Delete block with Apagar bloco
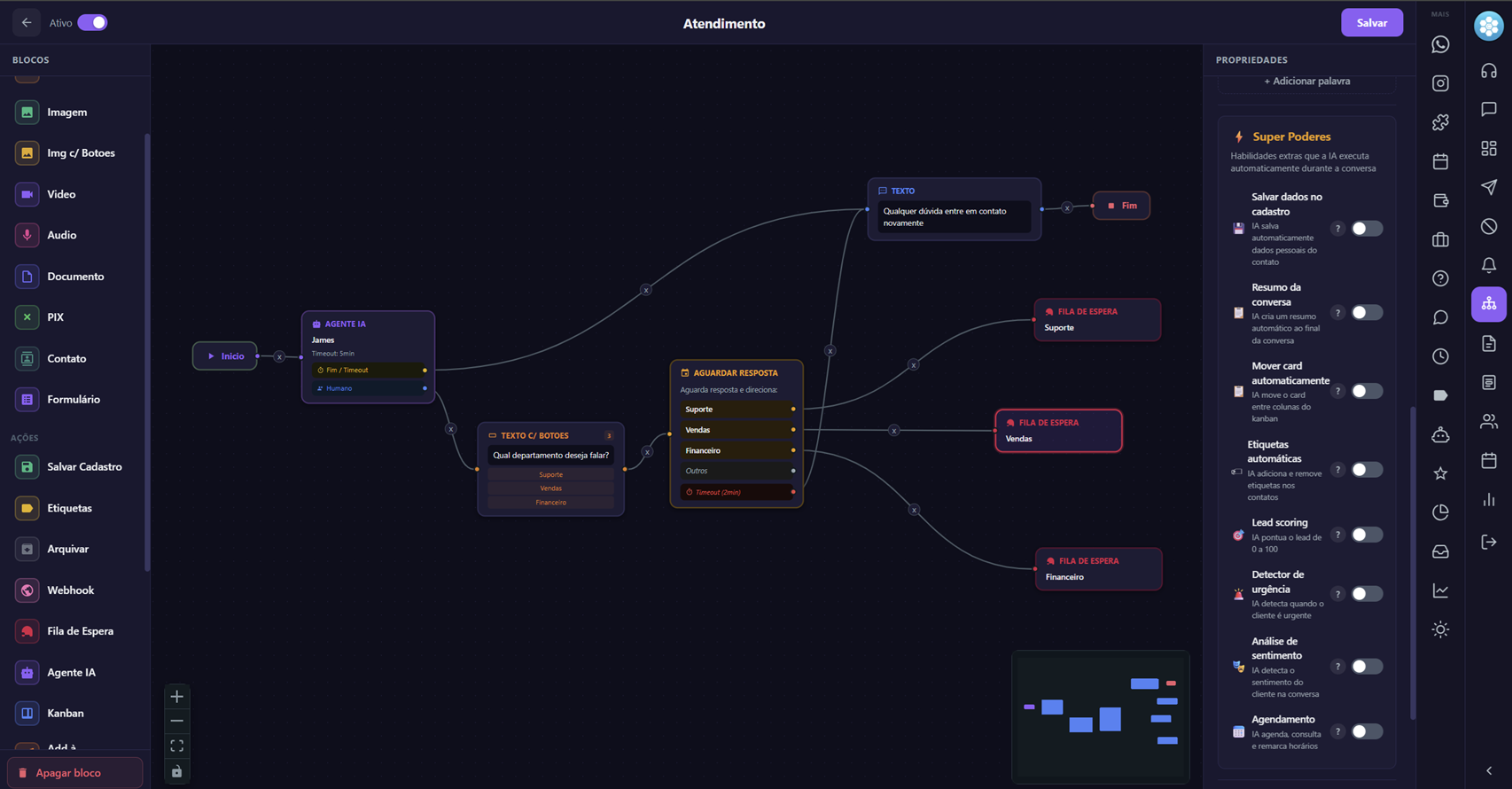Image resolution: width=1512 pixels, height=789 pixels. (x=74, y=773)
